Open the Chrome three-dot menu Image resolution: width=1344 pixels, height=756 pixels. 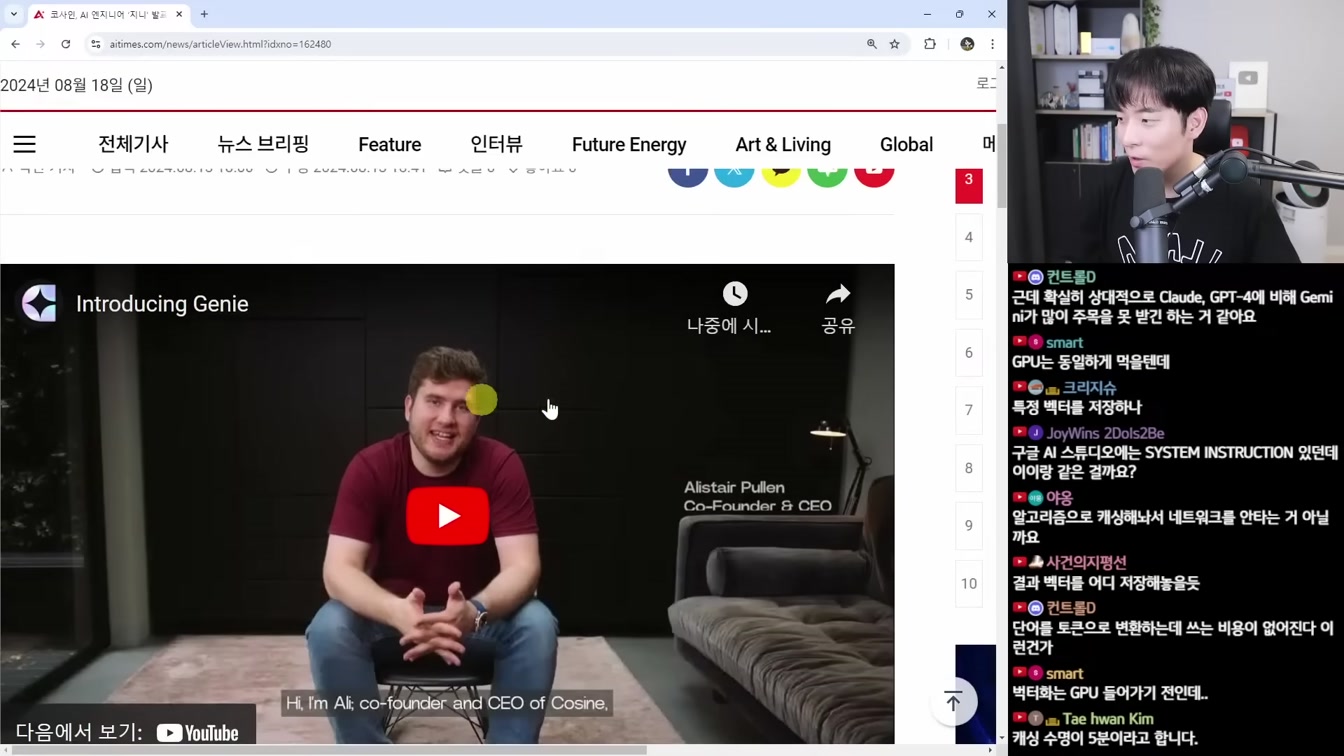pyautogui.click(x=992, y=44)
